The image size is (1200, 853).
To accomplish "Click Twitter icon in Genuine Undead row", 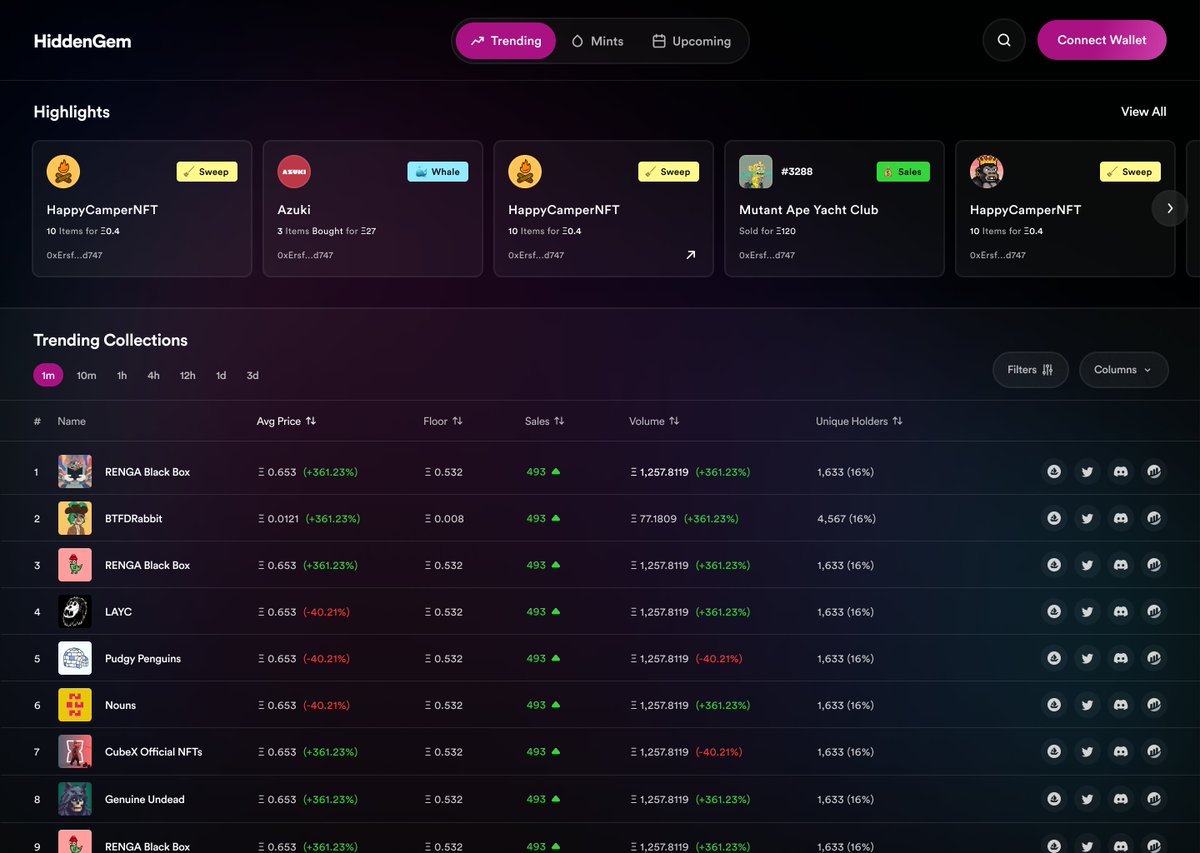I will 1088,799.
